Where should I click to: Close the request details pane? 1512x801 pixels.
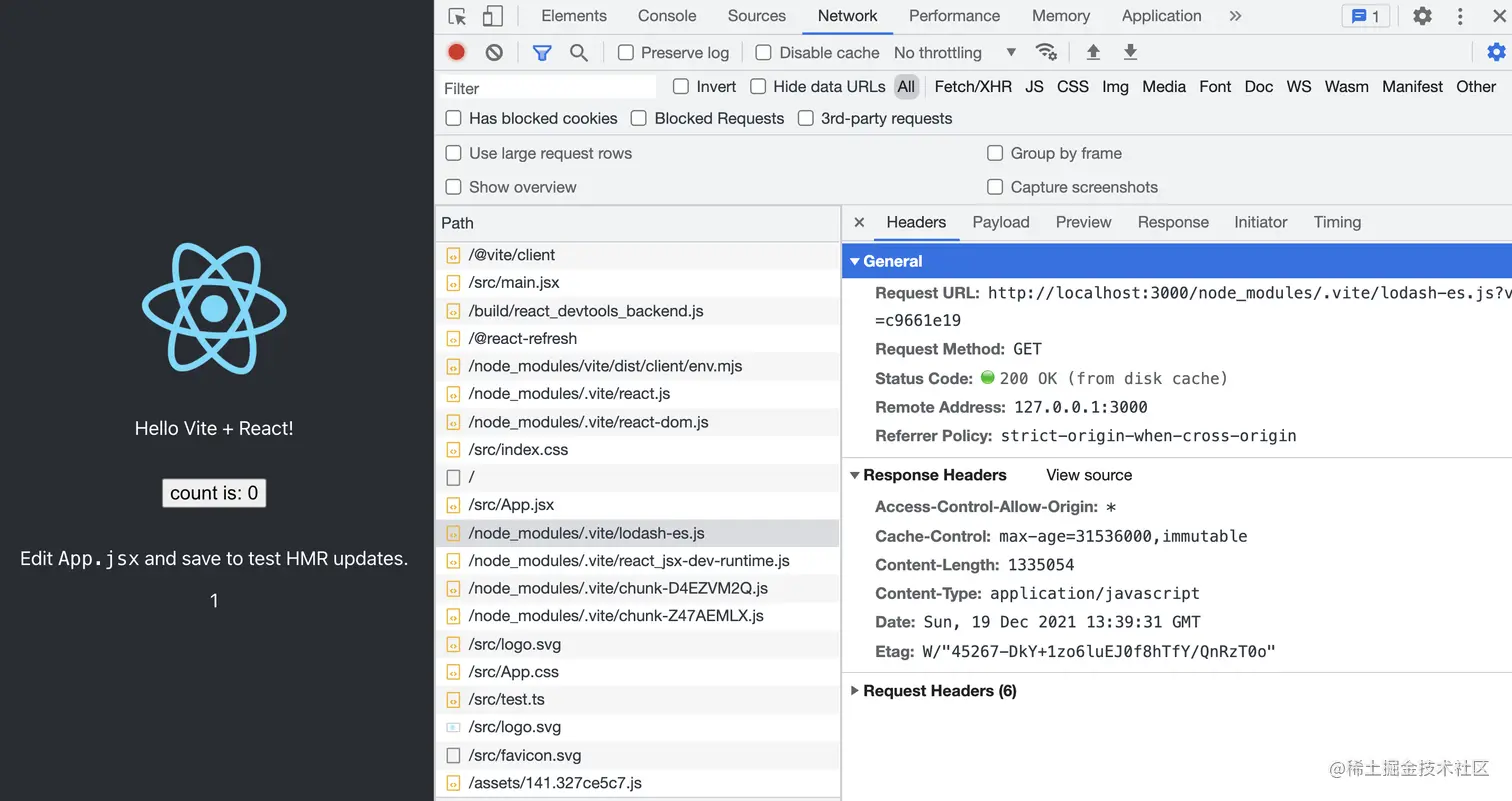(859, 222)
